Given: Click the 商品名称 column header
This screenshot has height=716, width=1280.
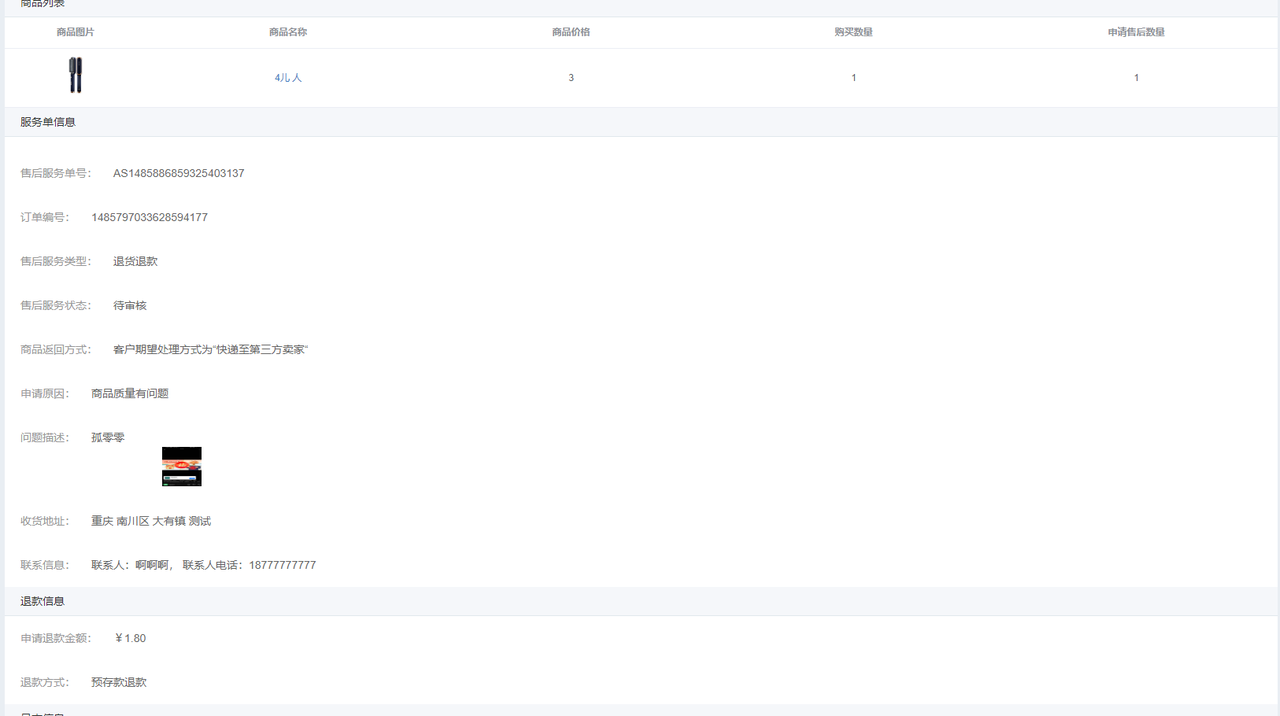Looking at the screenshot, I should click(x=288, y=32).
